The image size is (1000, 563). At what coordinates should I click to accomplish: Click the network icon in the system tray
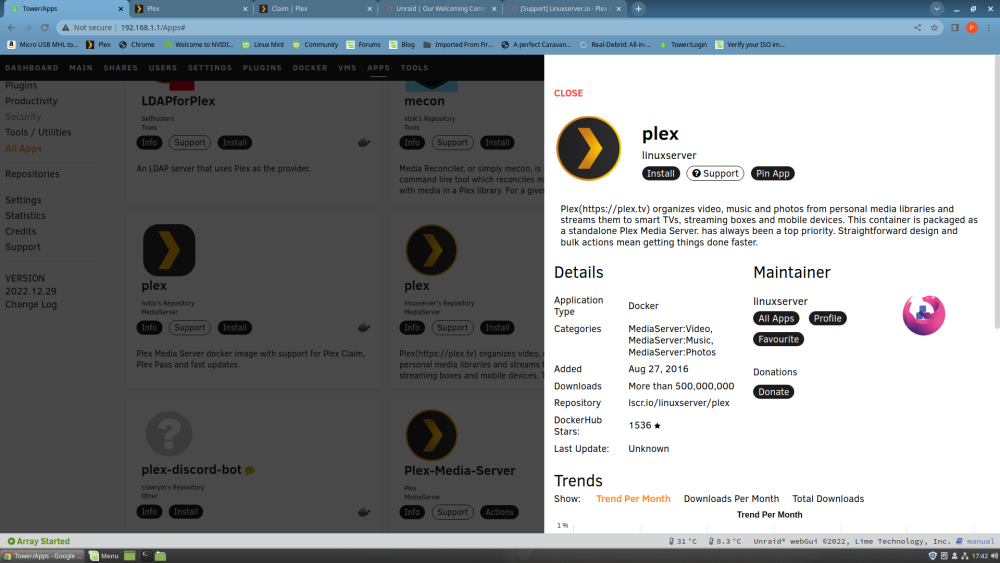965,556
